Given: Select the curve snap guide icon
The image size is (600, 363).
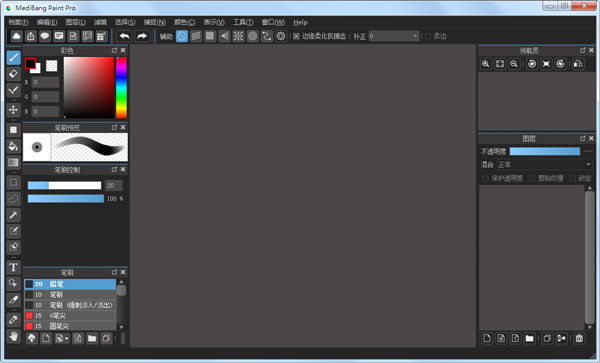Looking at the screenshot, I should (267, 36).
